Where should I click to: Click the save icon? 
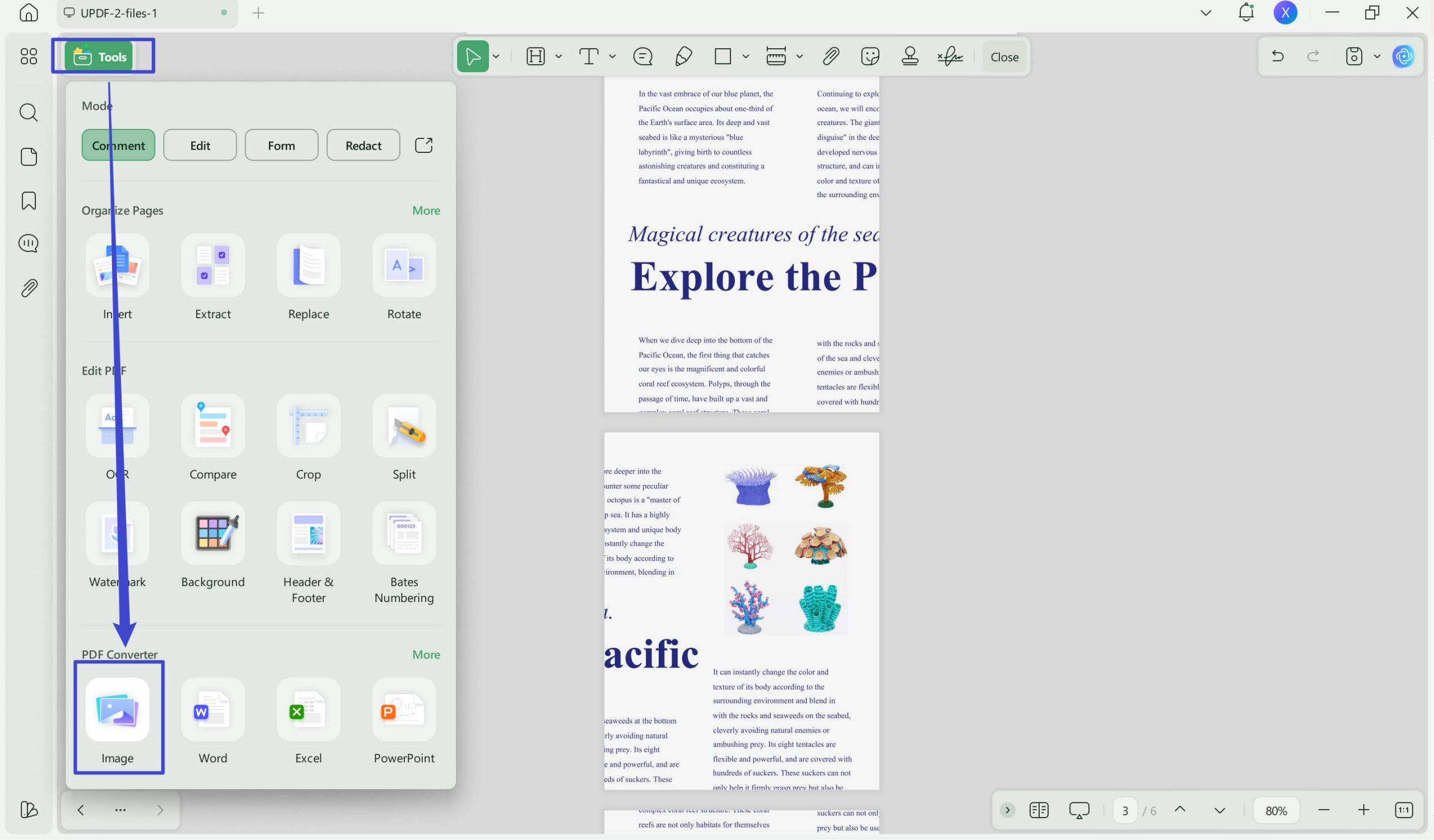(x=1354, y=57)
